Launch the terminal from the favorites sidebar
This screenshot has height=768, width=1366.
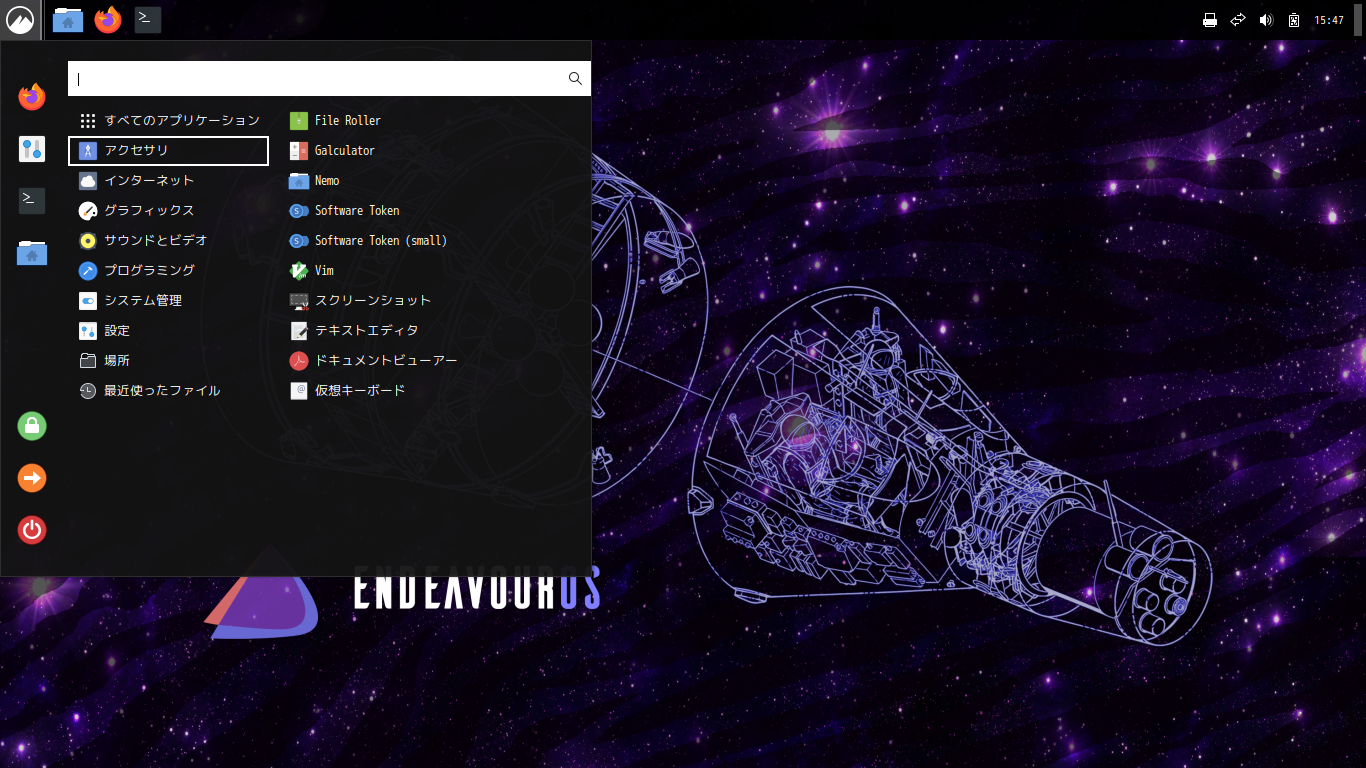pyautogui.click(x=32, y=201)
